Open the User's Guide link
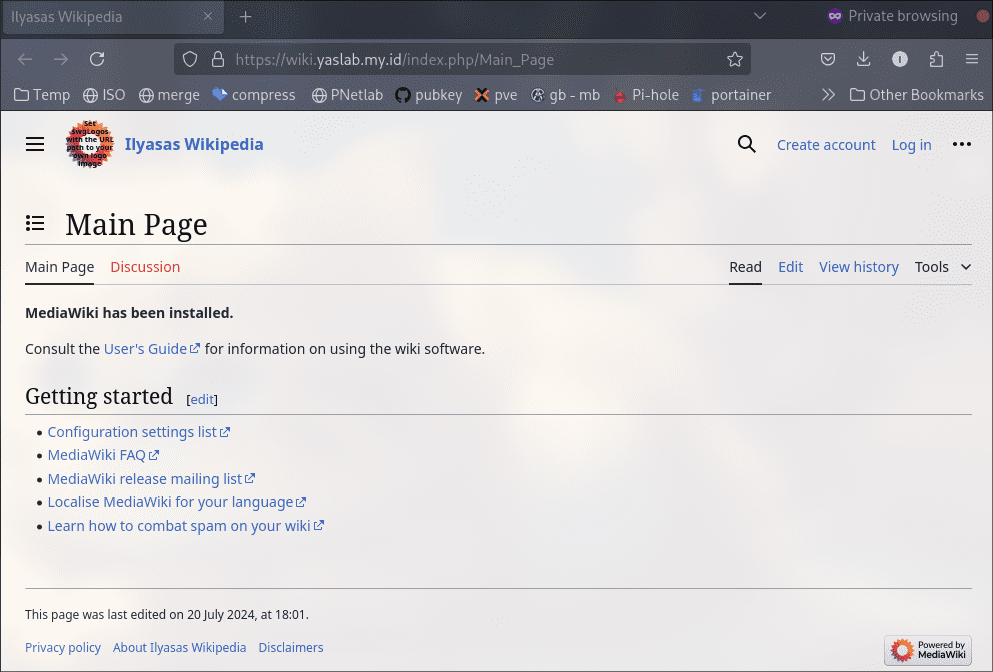This screenshot has height=672, width=993. coord(151,349)
